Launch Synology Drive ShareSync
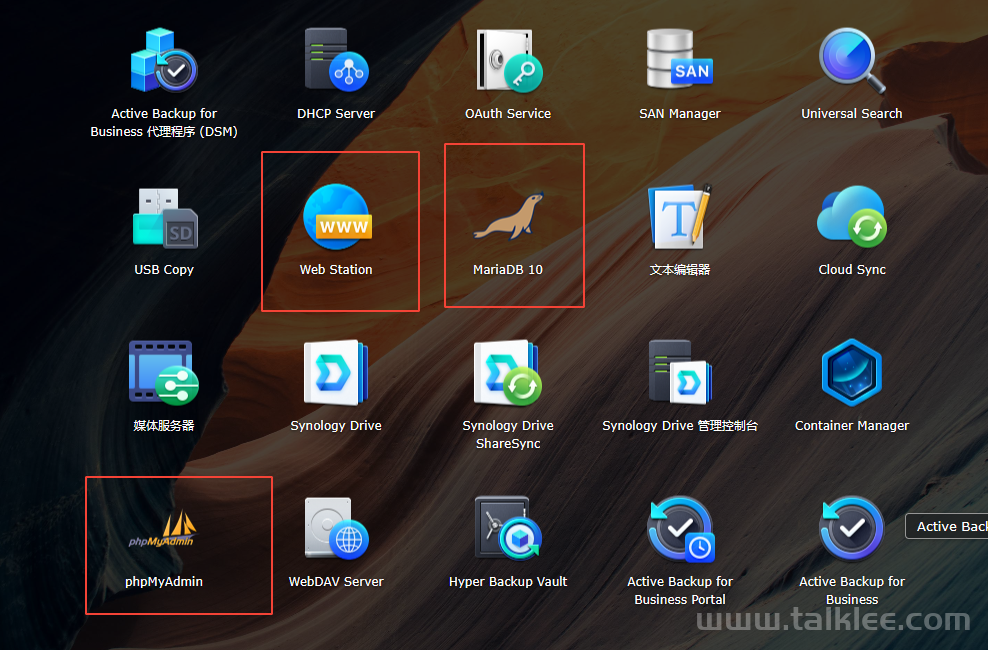 508,373
